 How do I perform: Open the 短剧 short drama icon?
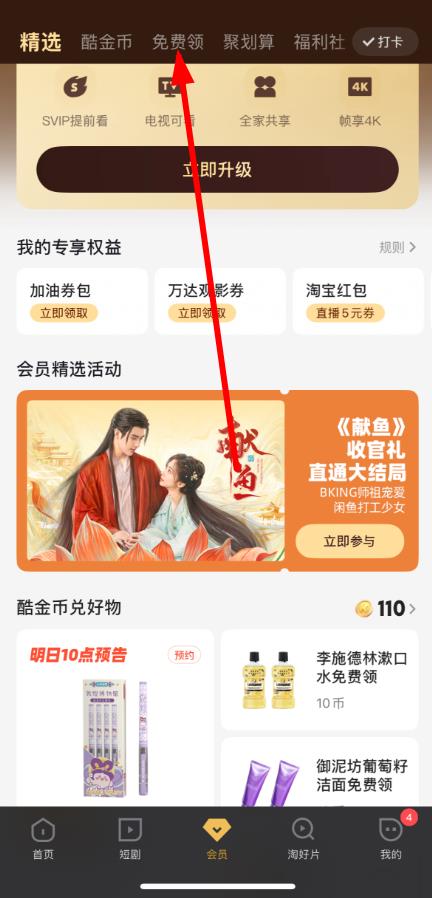(x=129, y=829)
